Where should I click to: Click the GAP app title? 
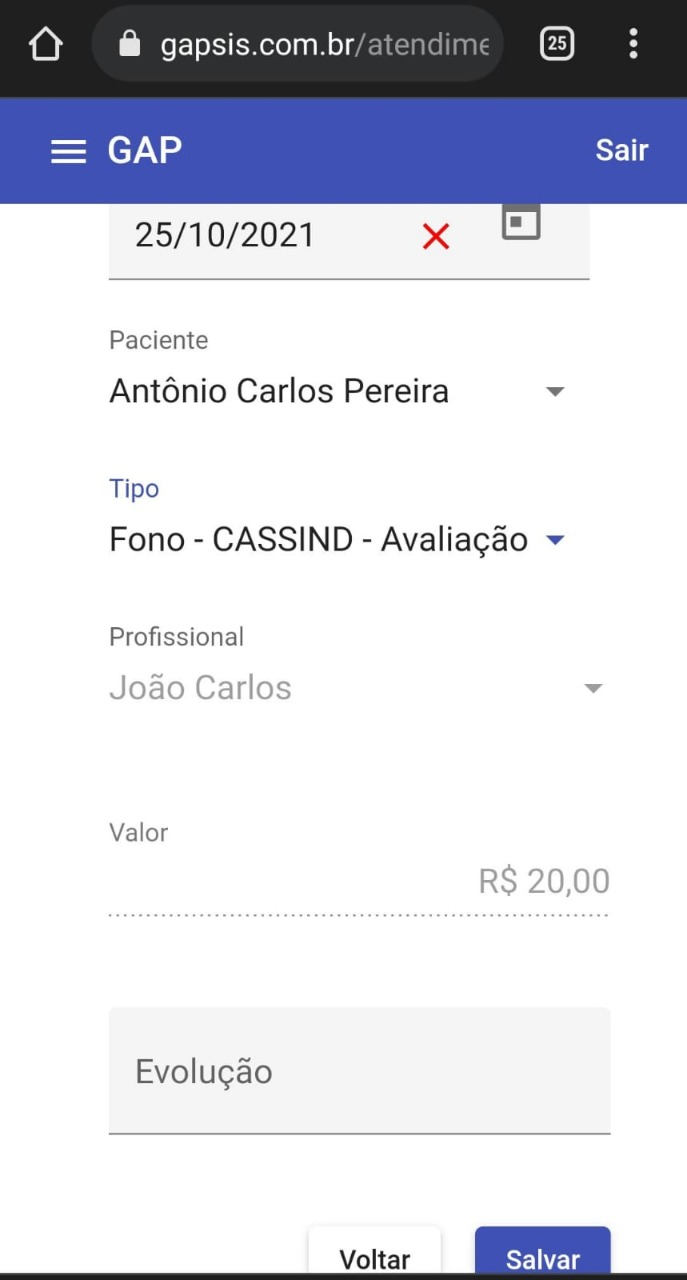pos(145,150)
